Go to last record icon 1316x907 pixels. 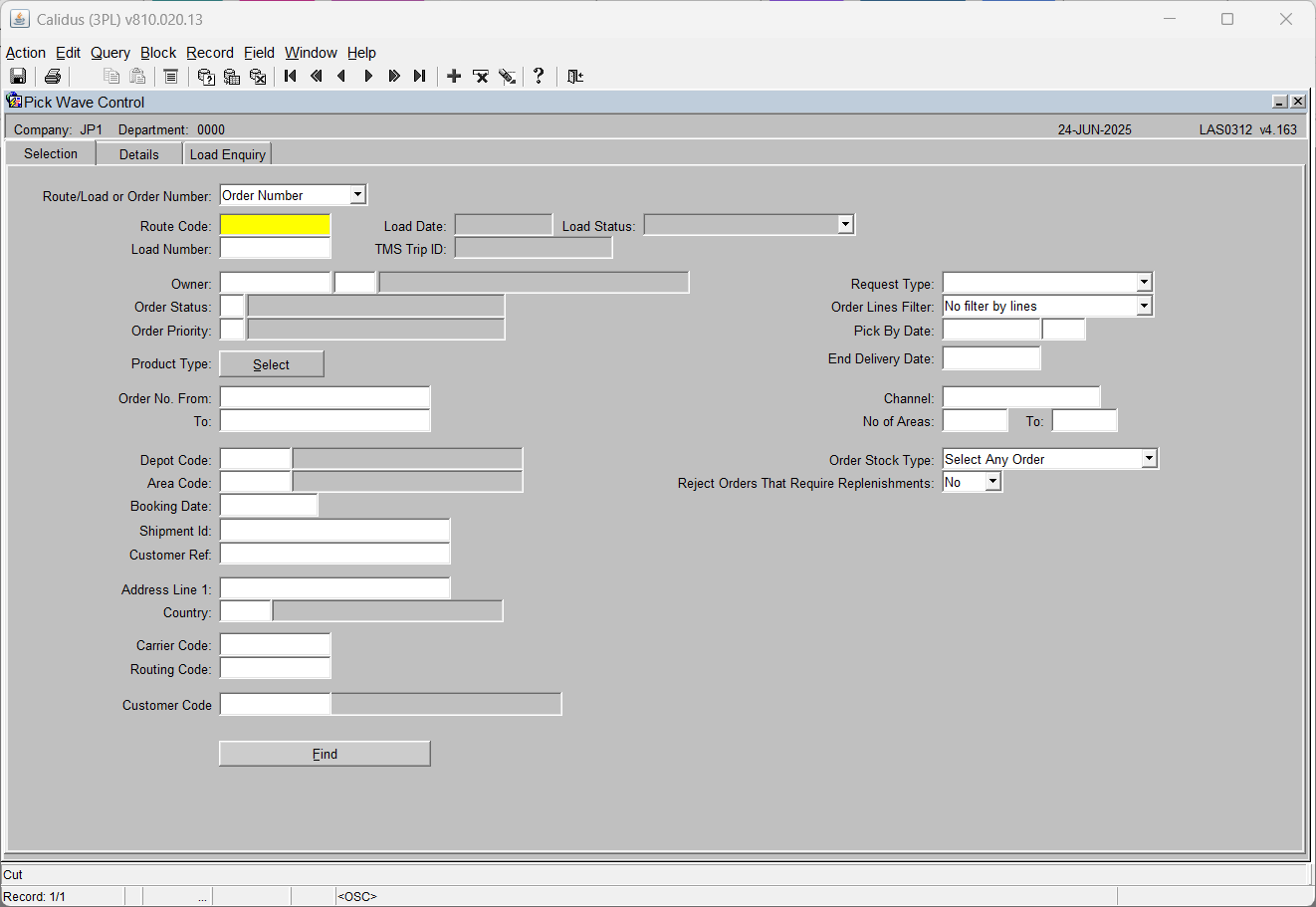tap(420, 77)
